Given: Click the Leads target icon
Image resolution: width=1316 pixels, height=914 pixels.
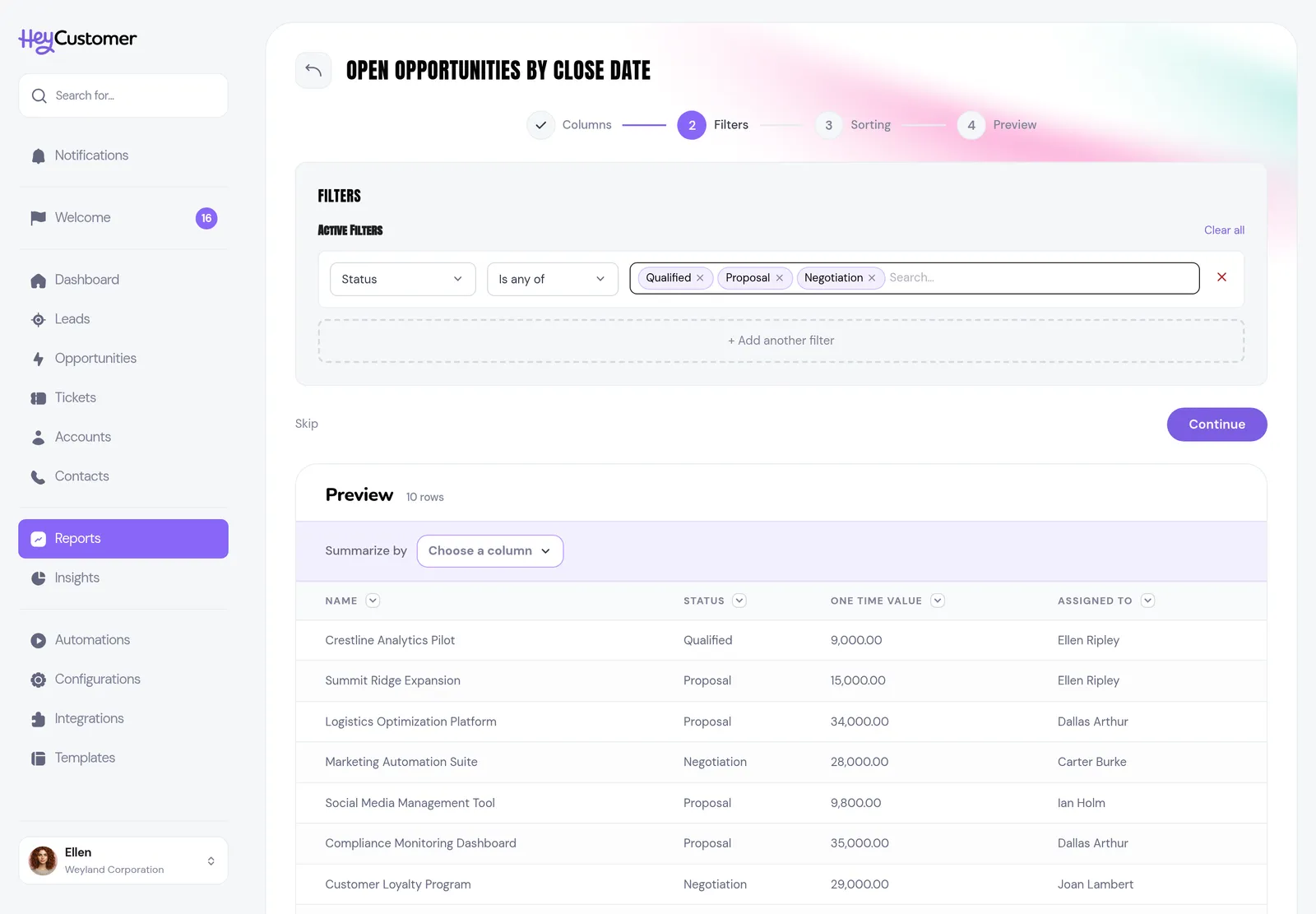Looking at the screenshot, I should point(38,320).
